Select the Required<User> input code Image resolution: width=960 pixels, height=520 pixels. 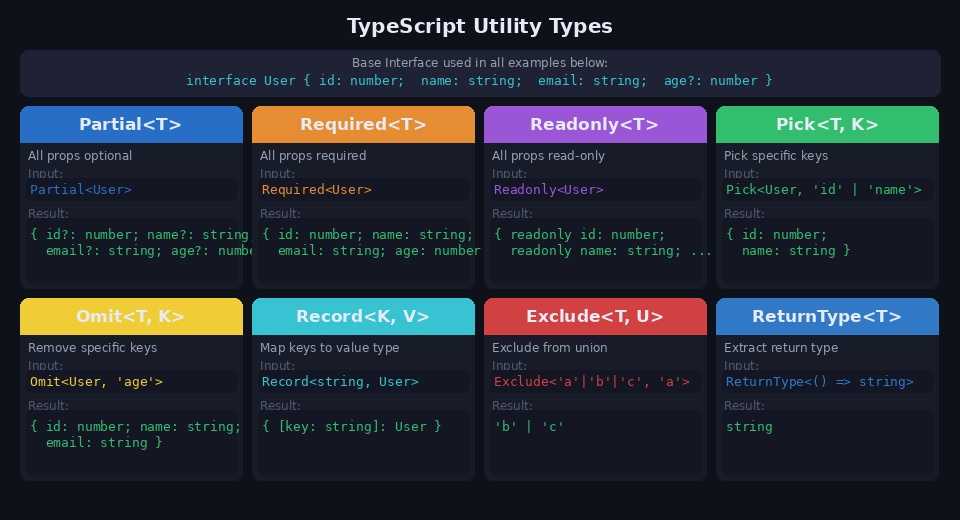[317, 190]
